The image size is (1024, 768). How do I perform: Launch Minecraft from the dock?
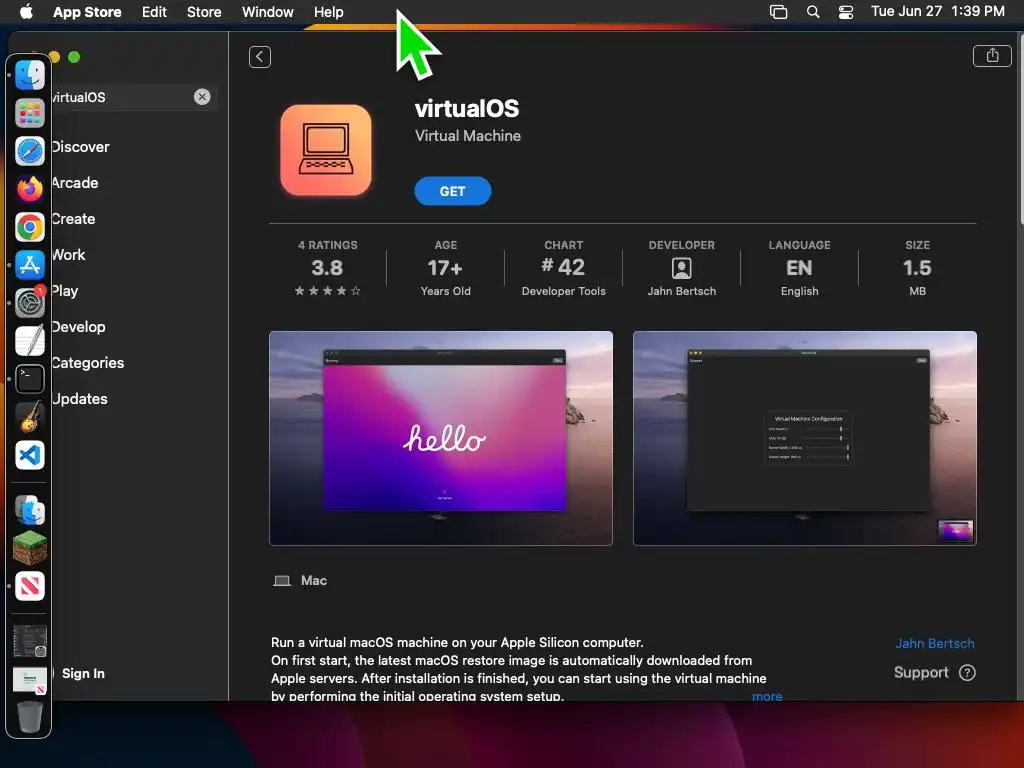pos(29,548)
